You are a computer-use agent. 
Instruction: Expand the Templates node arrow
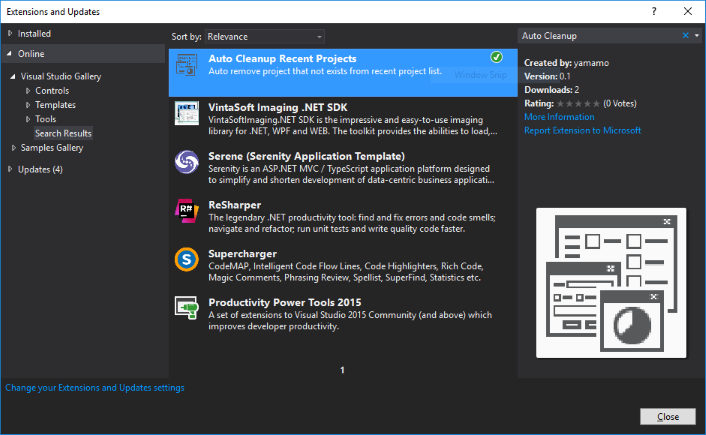pyautogui.click(x=28, y=105)
